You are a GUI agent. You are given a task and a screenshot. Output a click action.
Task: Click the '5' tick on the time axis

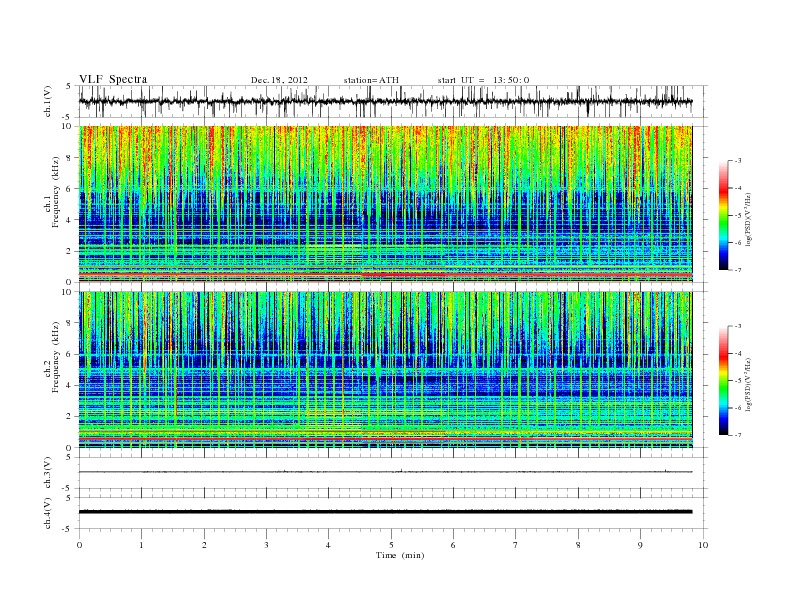pyautogui.click(x=391, y=545)
